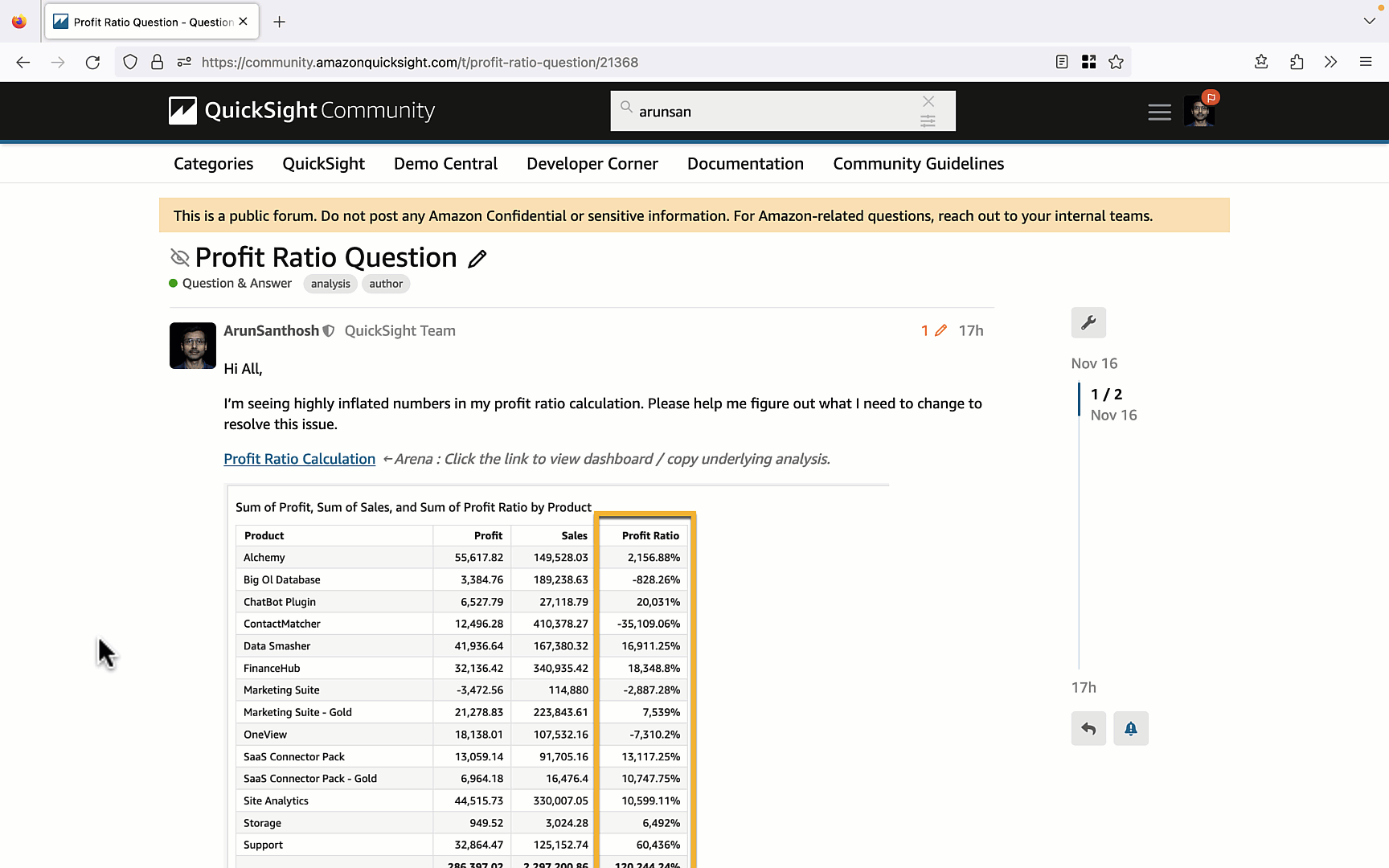Click the browser back arrow
This screenshot has height=868, width=1389.
pos(23,62)
